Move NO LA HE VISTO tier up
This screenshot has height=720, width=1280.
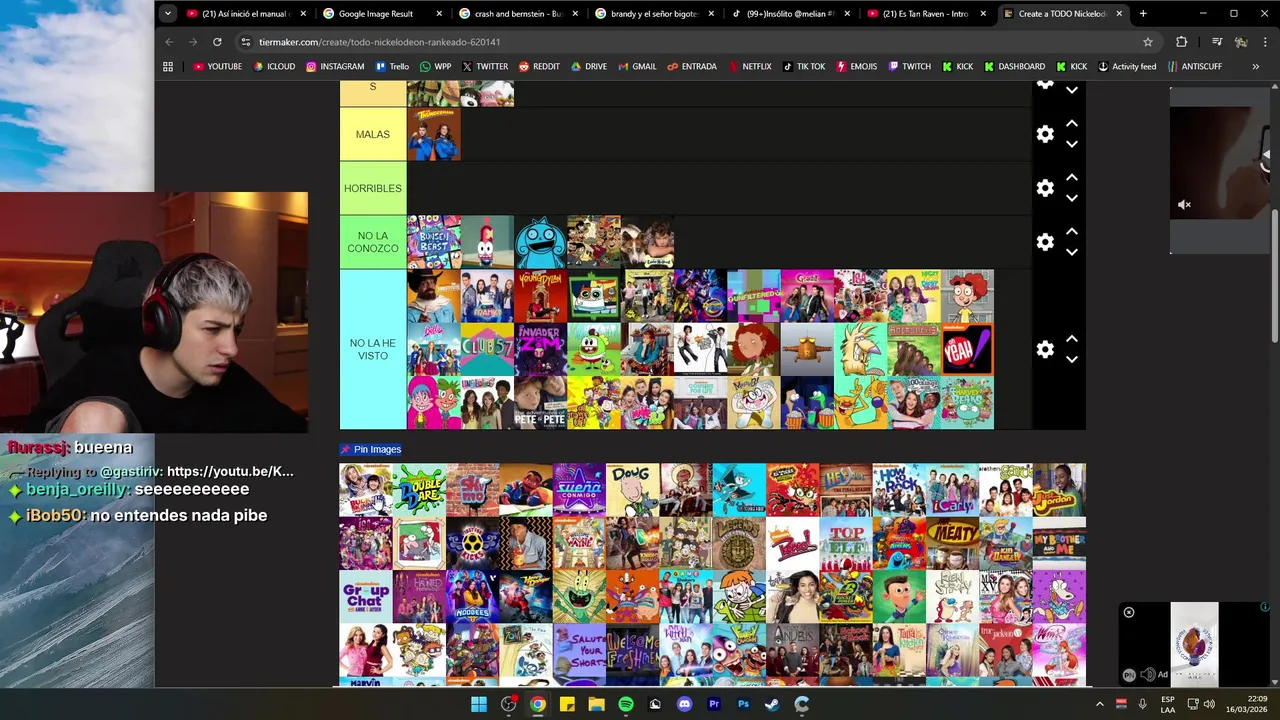(x=1071, y=339)
